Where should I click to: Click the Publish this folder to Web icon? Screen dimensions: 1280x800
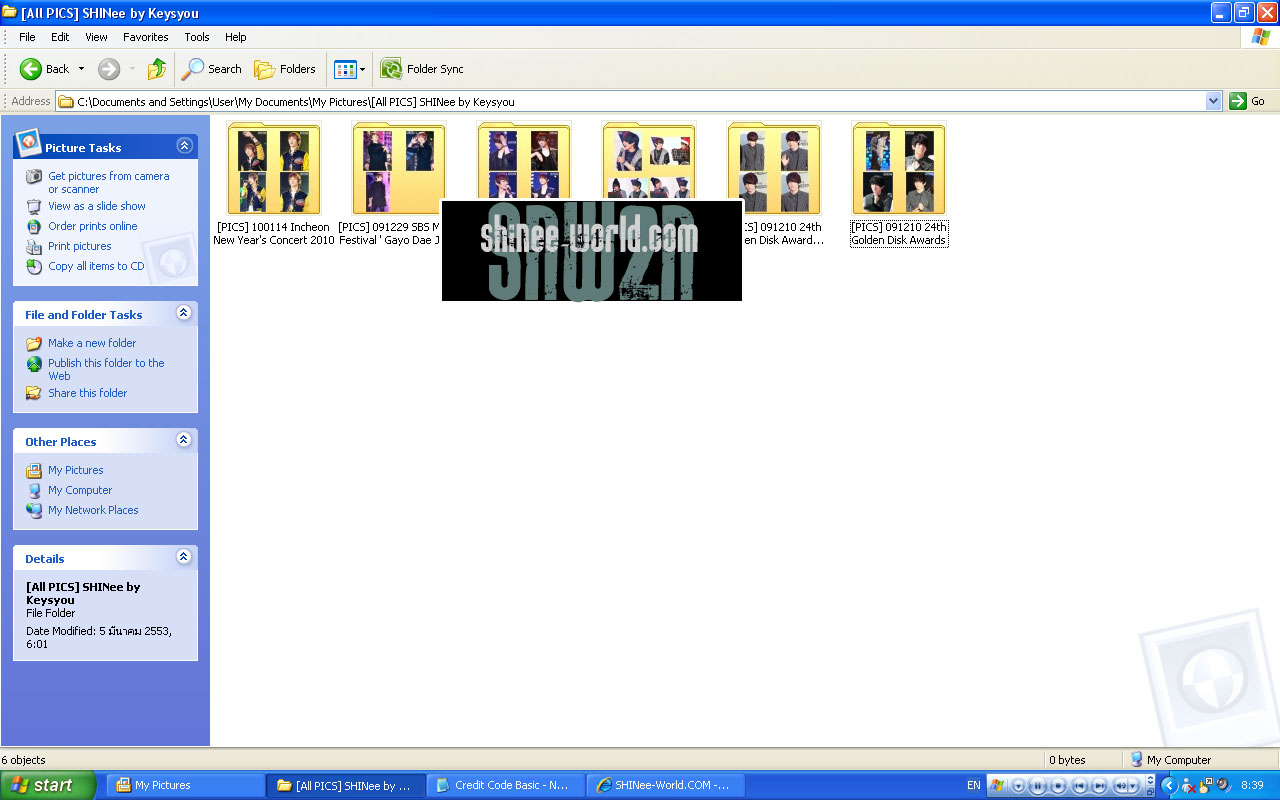[34, 364]
